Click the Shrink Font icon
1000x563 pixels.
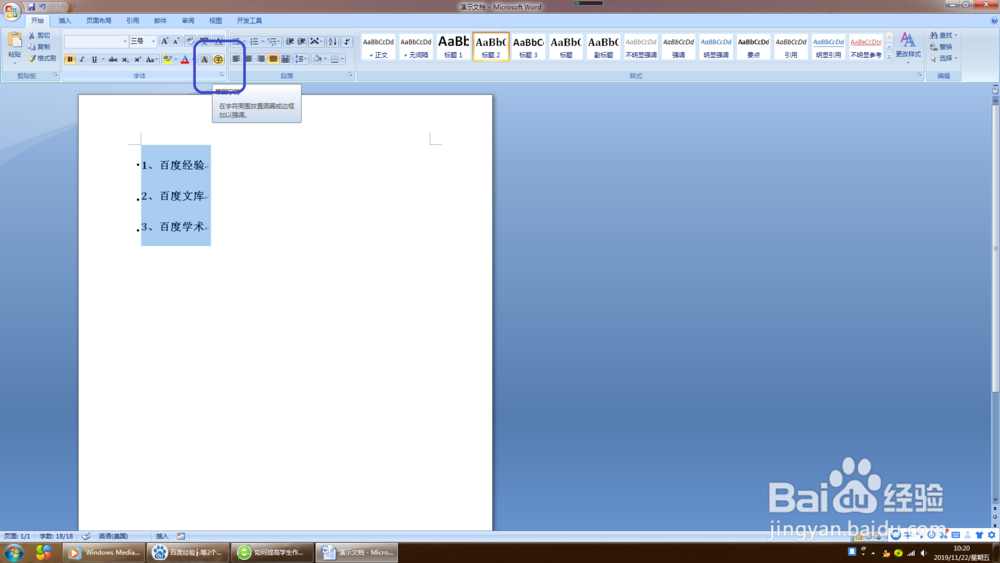(x=176, y=41)
